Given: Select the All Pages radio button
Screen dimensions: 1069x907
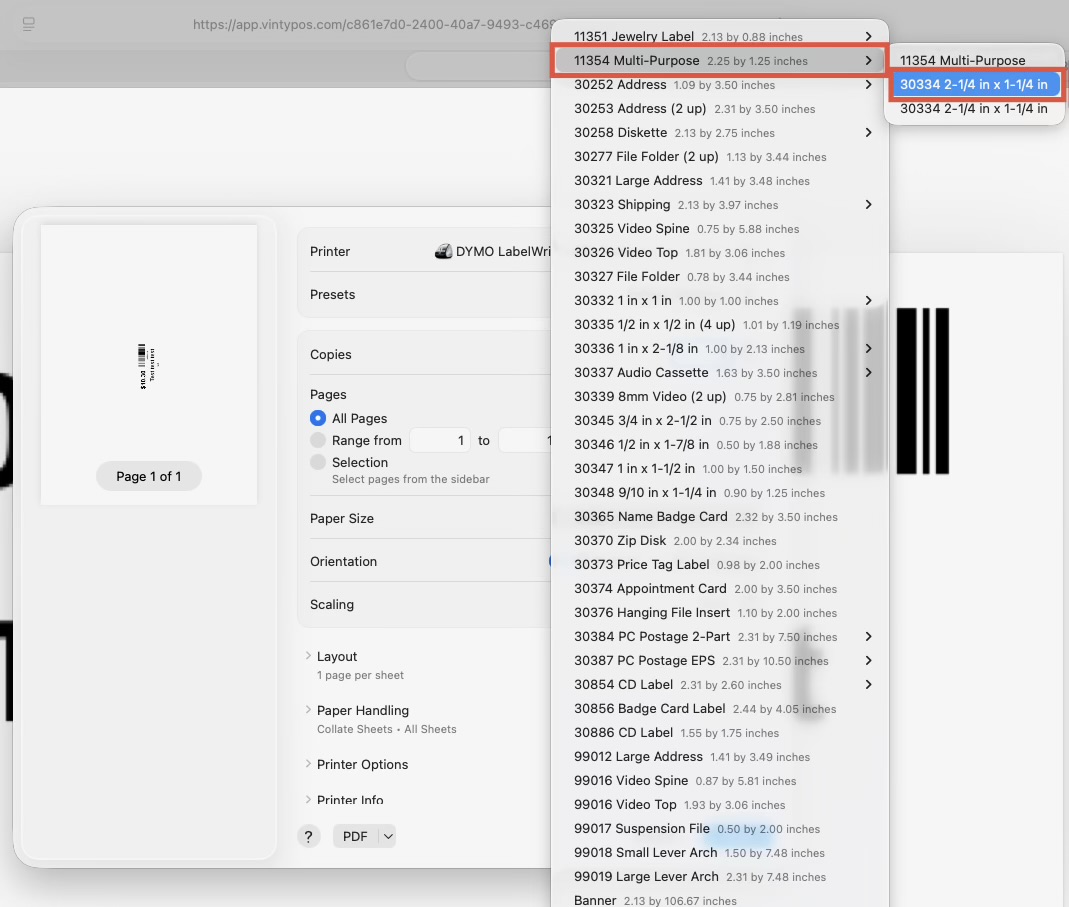Looking at the screenshot, I should [x=318, y=418].
